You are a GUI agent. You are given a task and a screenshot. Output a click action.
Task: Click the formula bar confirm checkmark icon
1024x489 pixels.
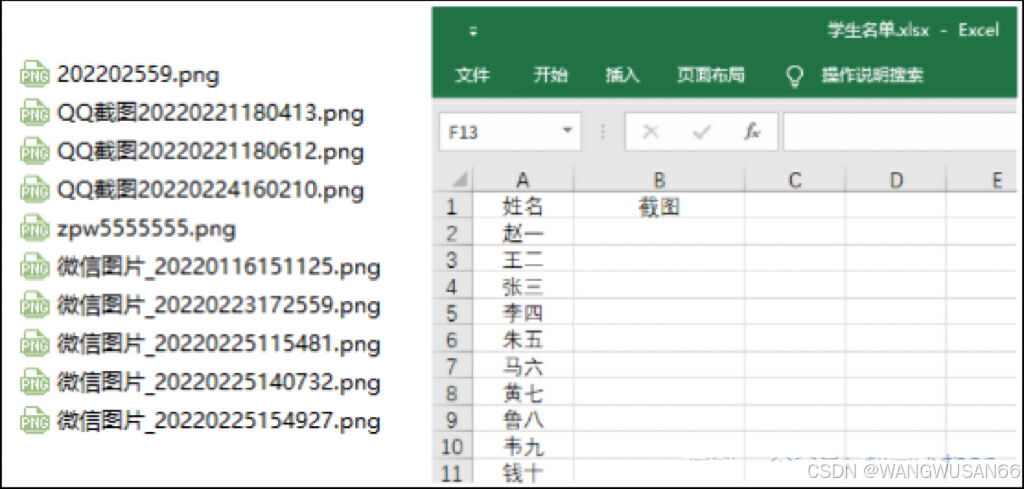(701, 133)
